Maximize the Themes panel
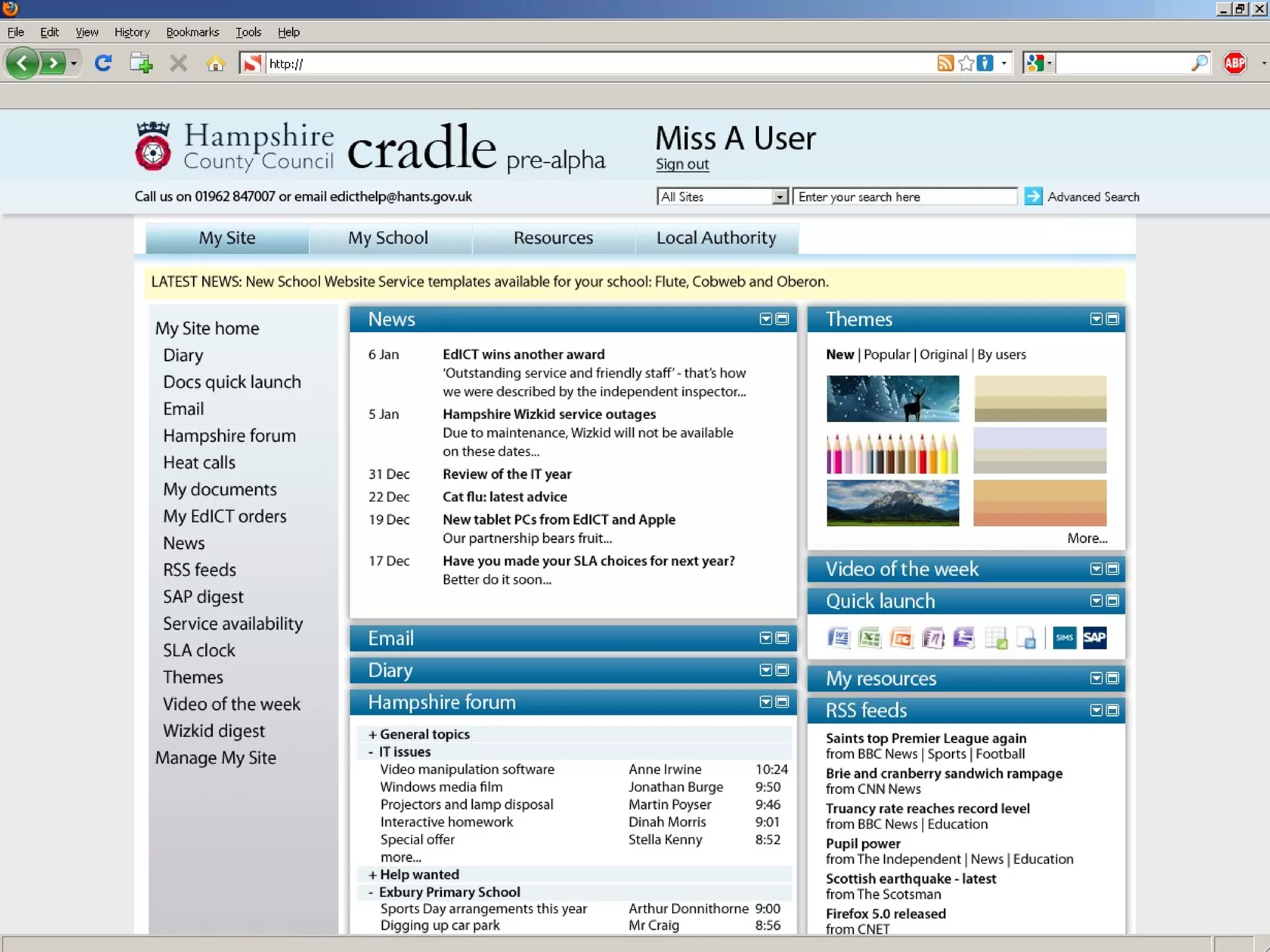Viewport: 1270px width, 952px height. click(x=1113, y=319)
